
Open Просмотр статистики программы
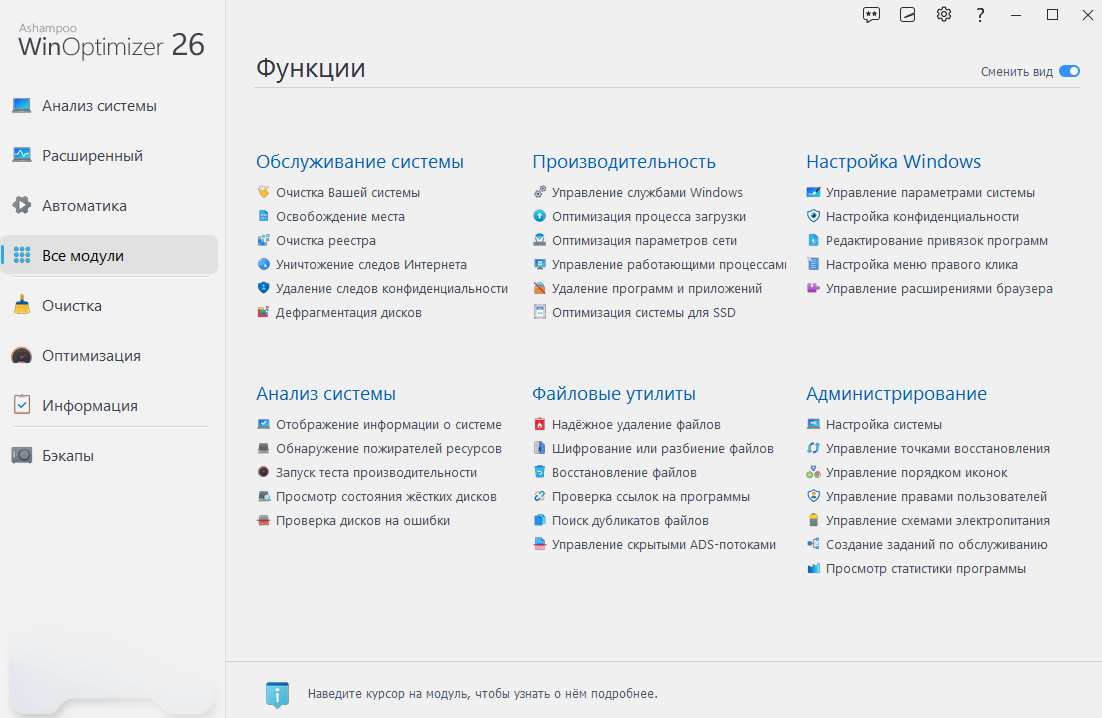pyautogui.click(x=926, y=568)
